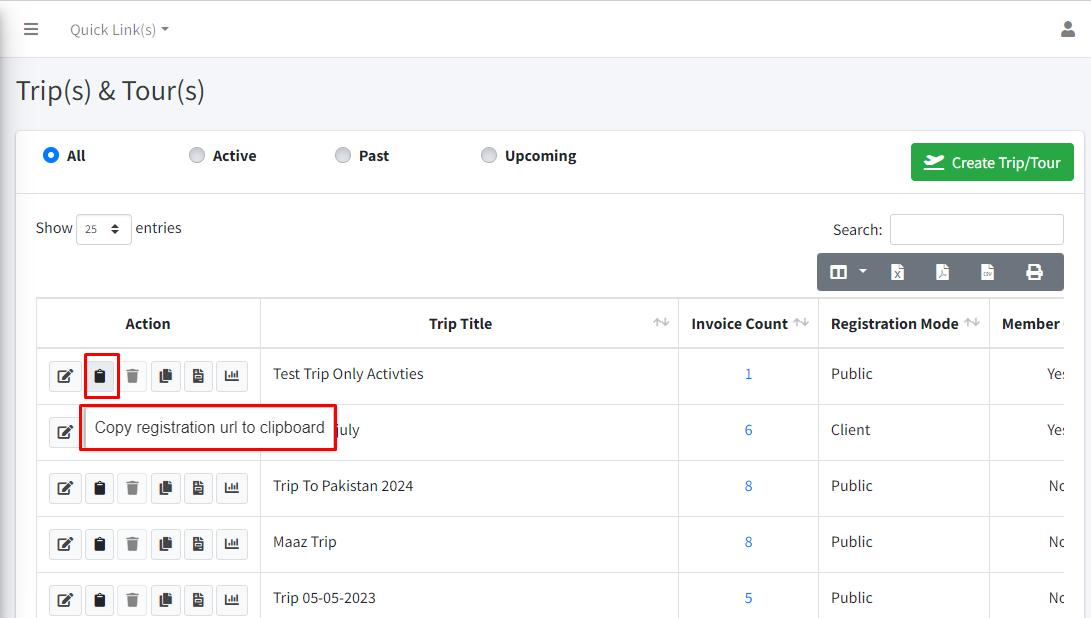Image resolution: width=1091 pixels, height=618 pixels.
Task: Open chart report icon for Maaz Trip
Action: click(232, 544)
